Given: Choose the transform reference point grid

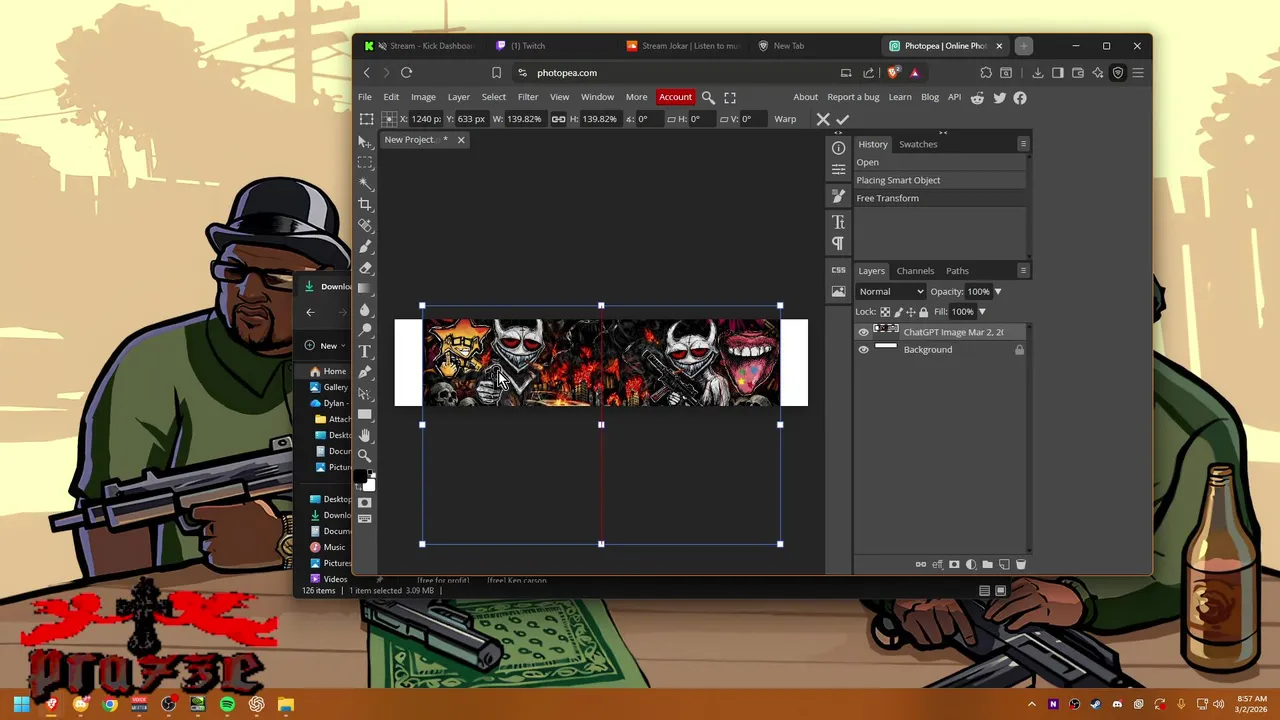Looking at the screenshot, I should click(389, 119).
